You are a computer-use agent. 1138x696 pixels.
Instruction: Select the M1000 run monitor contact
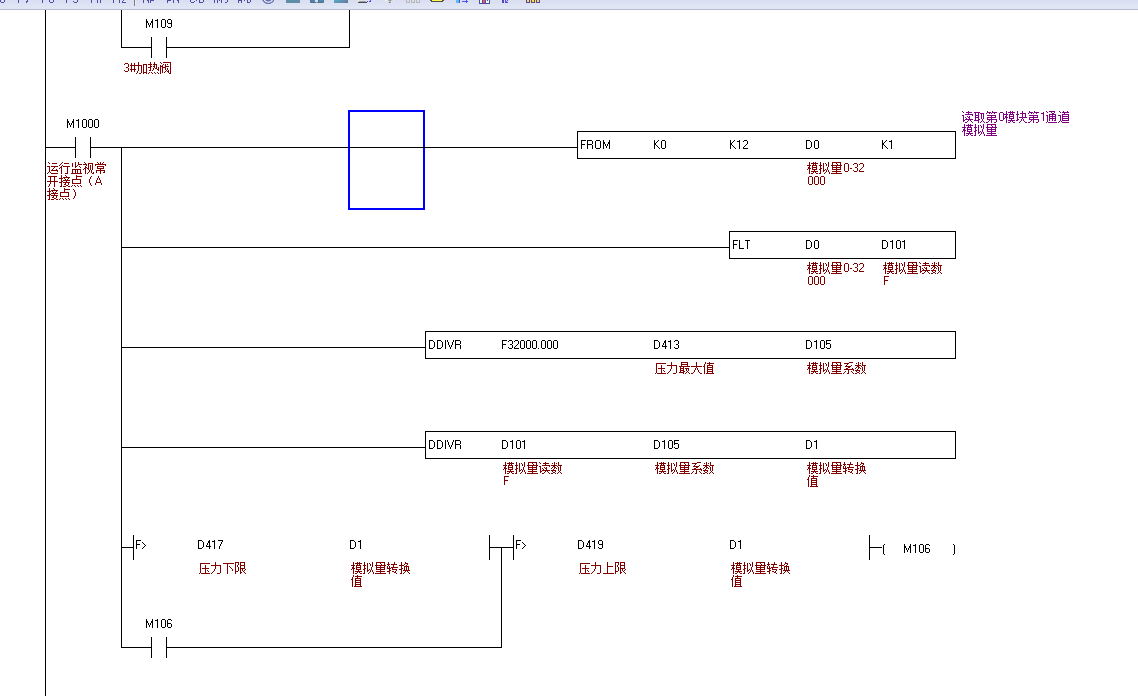[83, 147]
